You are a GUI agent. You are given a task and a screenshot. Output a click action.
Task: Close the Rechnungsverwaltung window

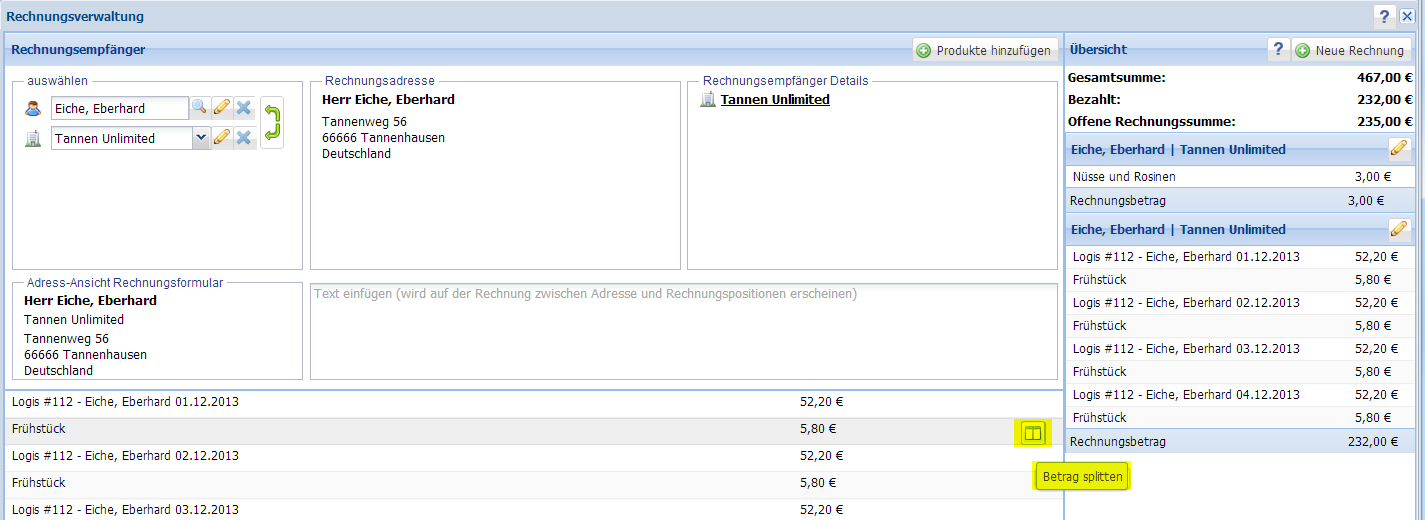1407,16
